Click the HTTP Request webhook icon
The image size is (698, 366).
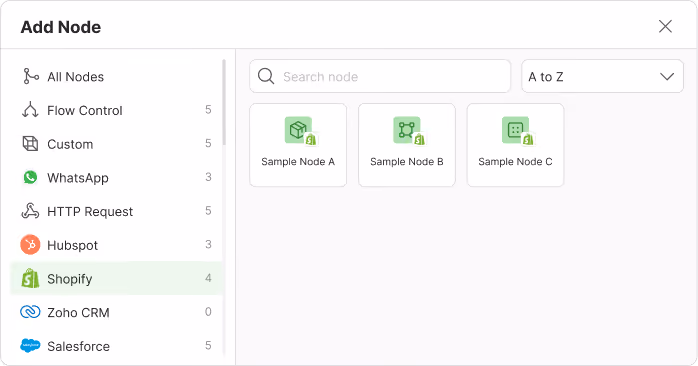tap(30, 211)
